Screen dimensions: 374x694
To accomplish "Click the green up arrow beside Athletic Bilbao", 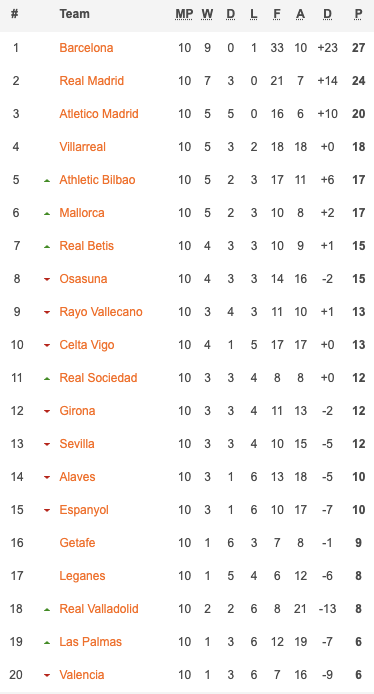I will tap(47, 181).
